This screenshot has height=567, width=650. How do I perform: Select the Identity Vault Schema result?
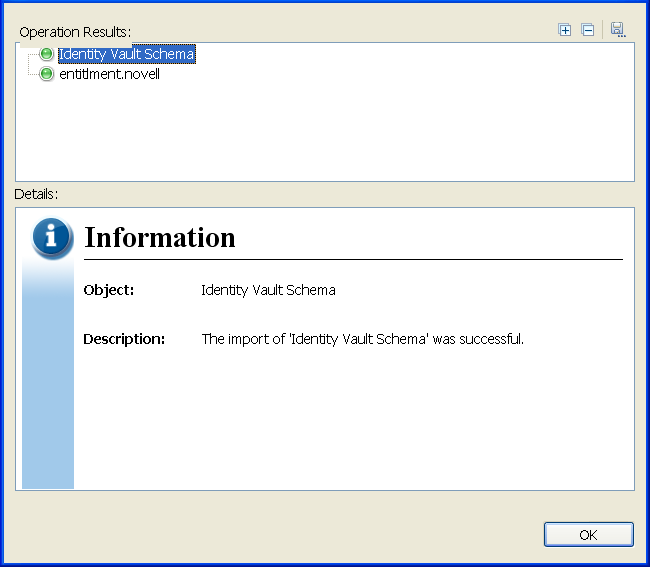click(x=126, y=54)
